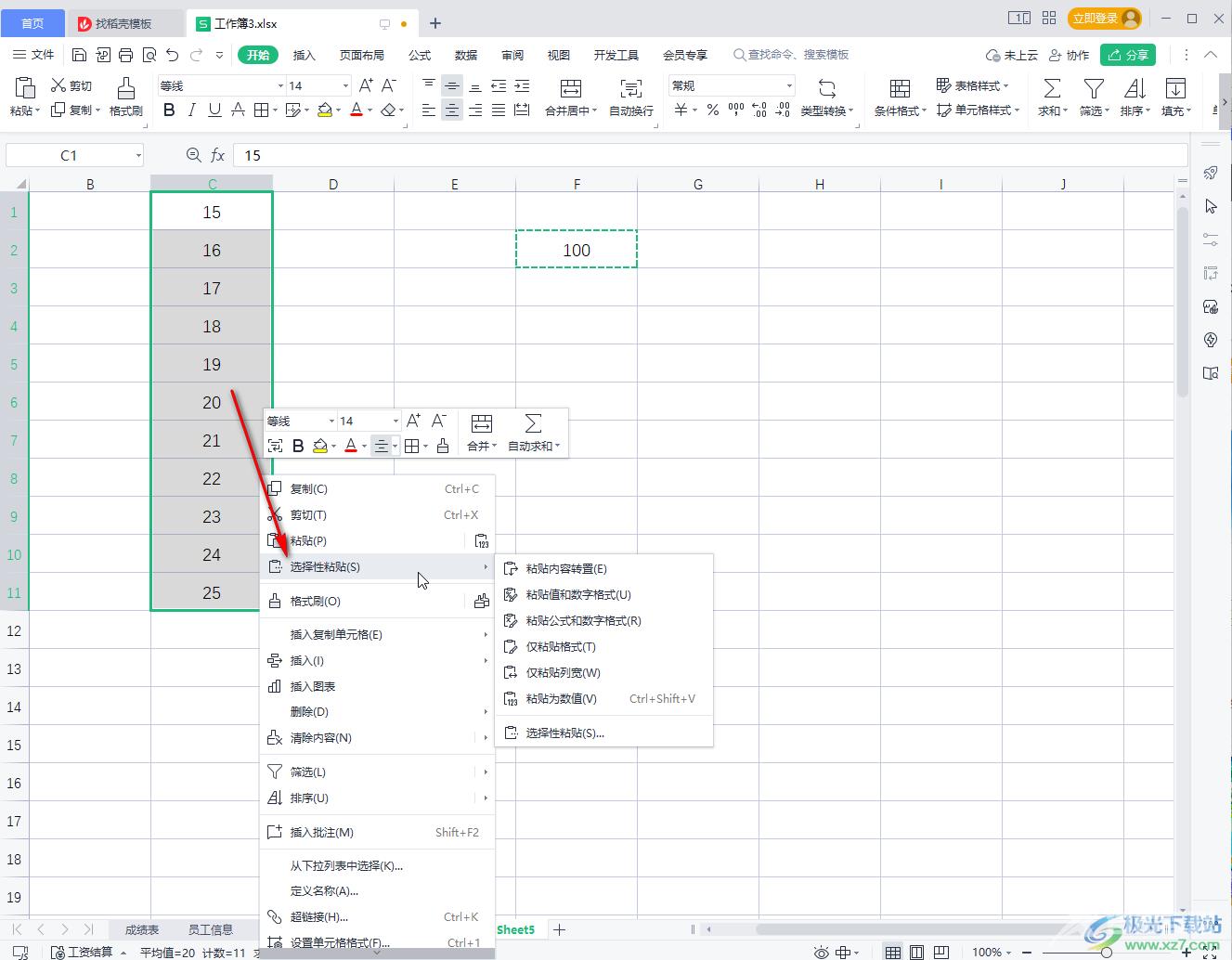This screenshot has width=1232, height=960.
Task: Click the AutoSum icon in mini toolbar
Action: pos(533,423)
